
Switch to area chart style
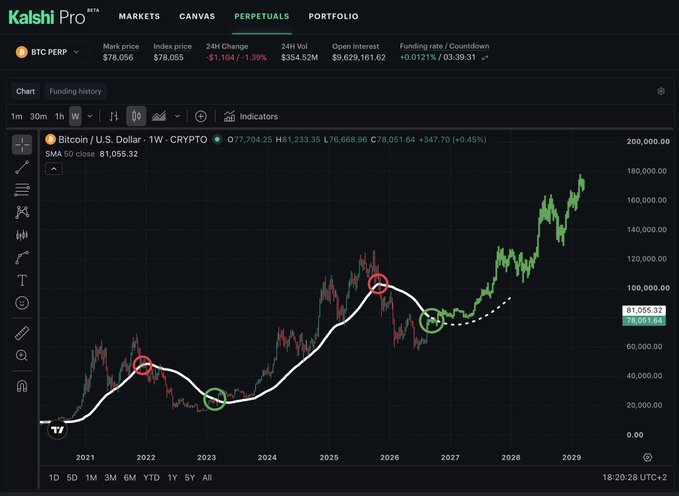(x=158, y=116)
